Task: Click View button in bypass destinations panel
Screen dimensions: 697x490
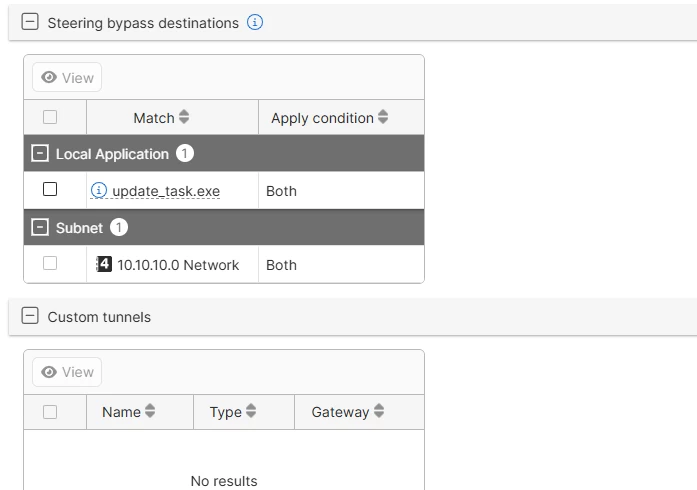Action: [67, 77]
